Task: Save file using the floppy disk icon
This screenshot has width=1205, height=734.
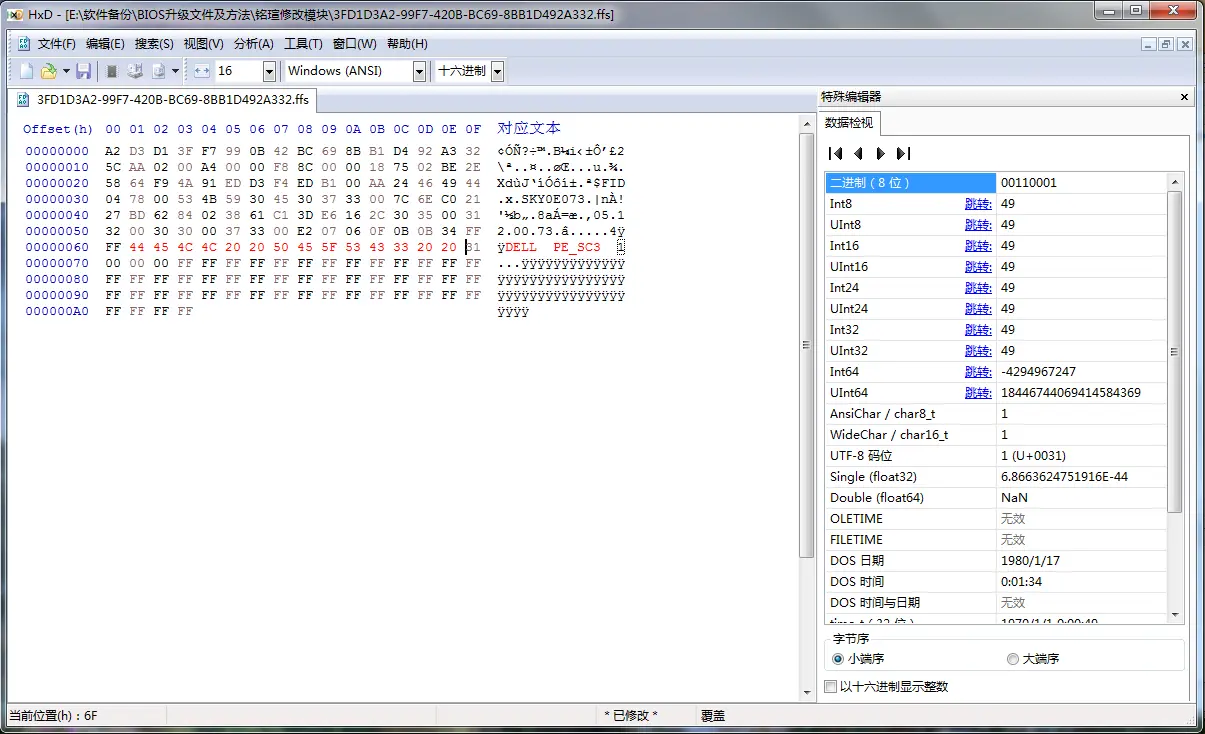Action: click(84, 71)
